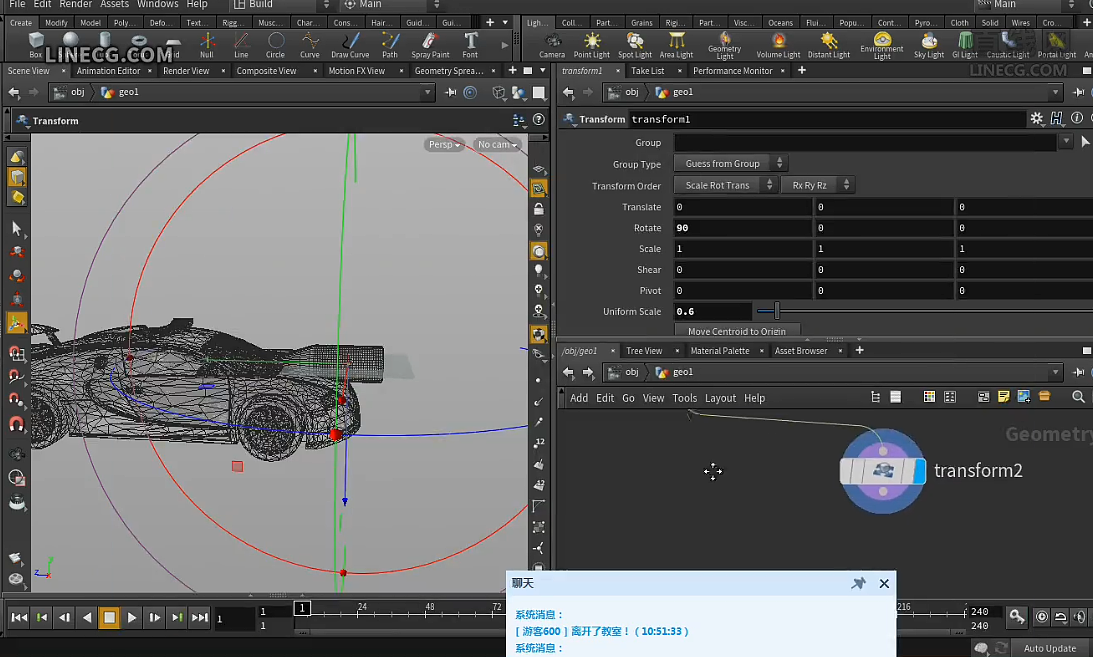Image resolution: width=1093 pixels, height=657 pixels.
Task: Click the Environment Light shelf tool
Action: pos(882,44)
